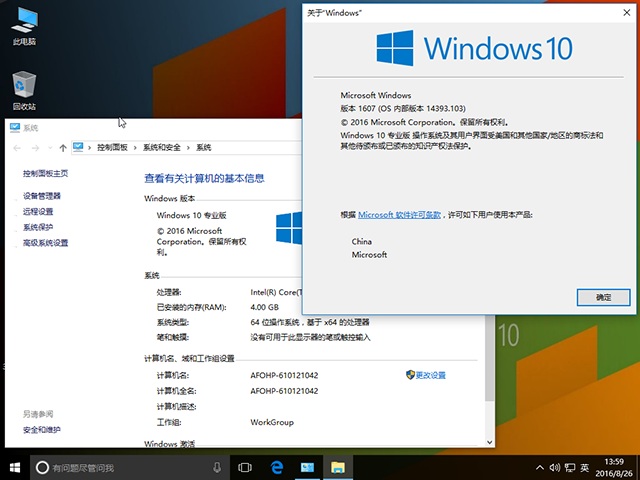Launch Microsoft Edge from the taskbar
Screen dimensions: 640x480
point(277,467)
